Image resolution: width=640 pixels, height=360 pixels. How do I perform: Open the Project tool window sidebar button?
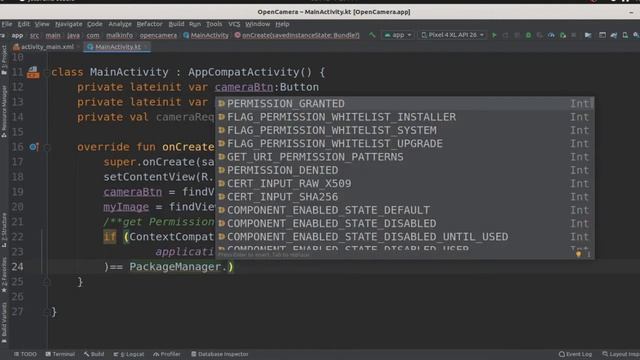pos(4,60)
